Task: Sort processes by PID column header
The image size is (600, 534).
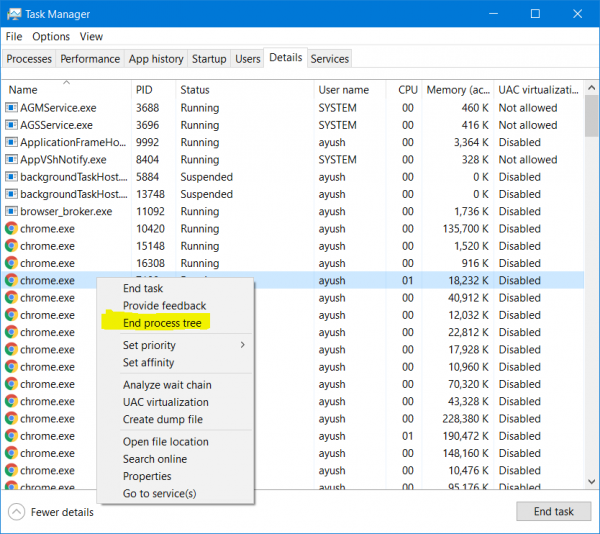Action: [144, 90]
